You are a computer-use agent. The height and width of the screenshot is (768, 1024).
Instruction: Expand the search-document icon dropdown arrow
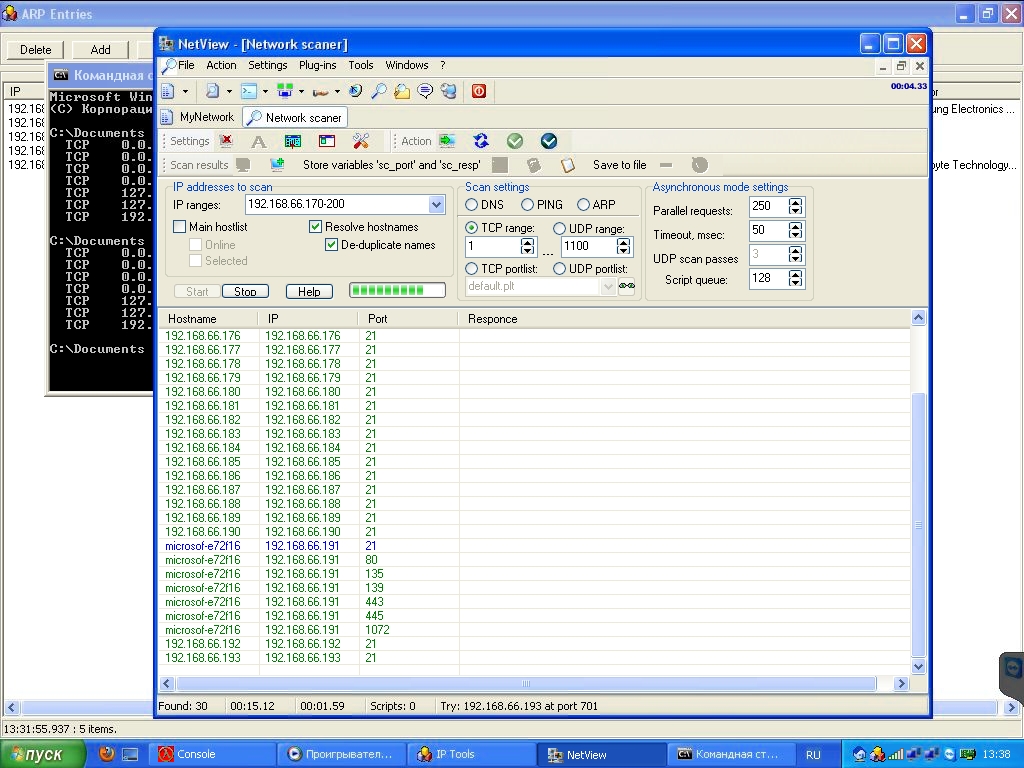[x=229, y=91]
